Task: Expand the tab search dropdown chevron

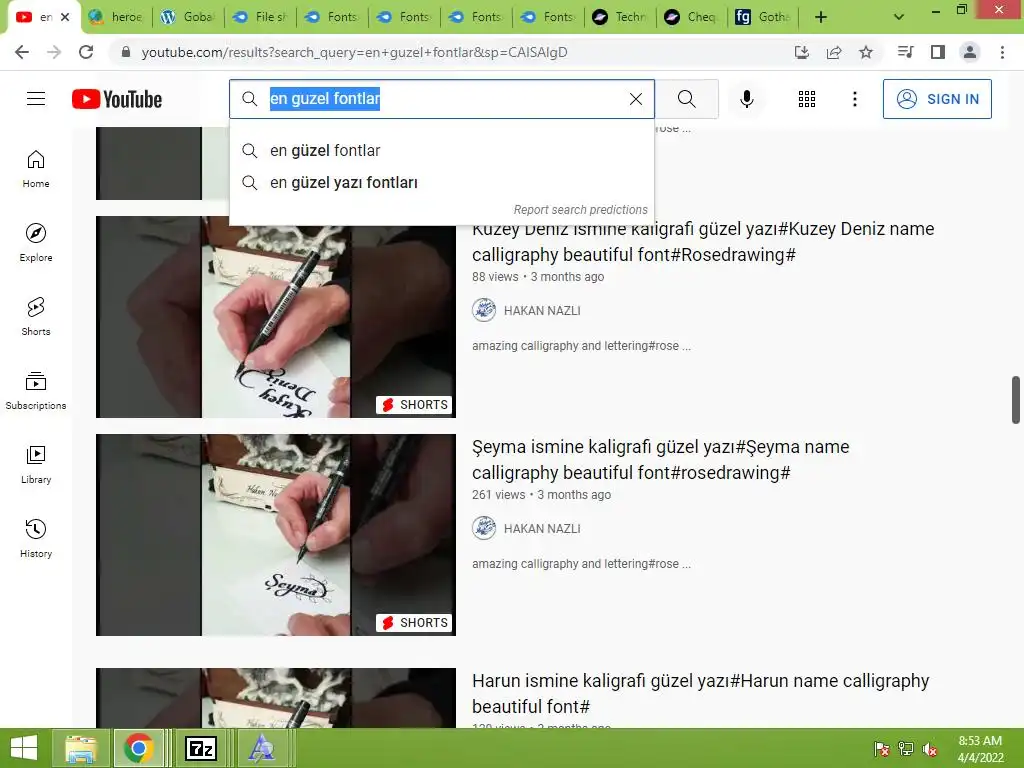Action: tap(899, 17)
